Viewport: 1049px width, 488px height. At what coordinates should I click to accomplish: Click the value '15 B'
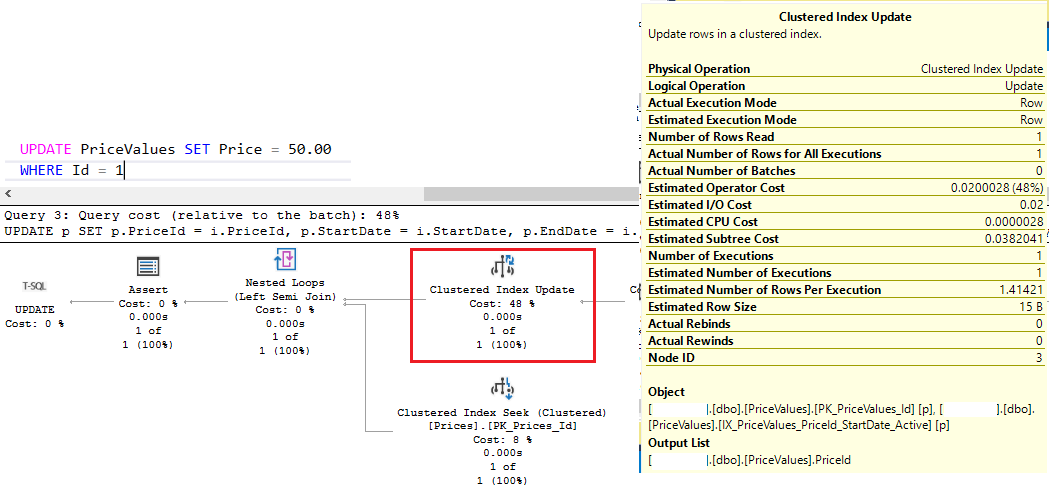point(1033,307)
